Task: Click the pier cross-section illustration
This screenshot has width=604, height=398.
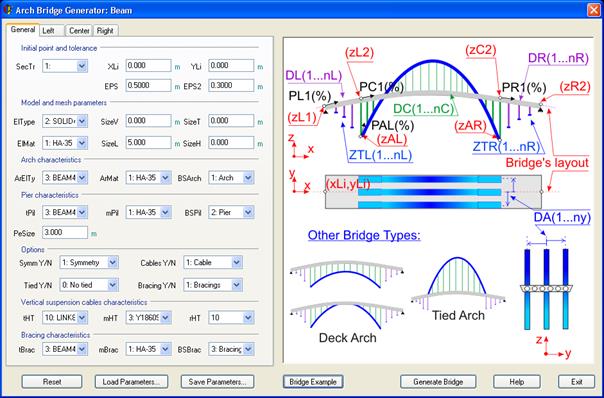Action: click(x=546, y=289)
